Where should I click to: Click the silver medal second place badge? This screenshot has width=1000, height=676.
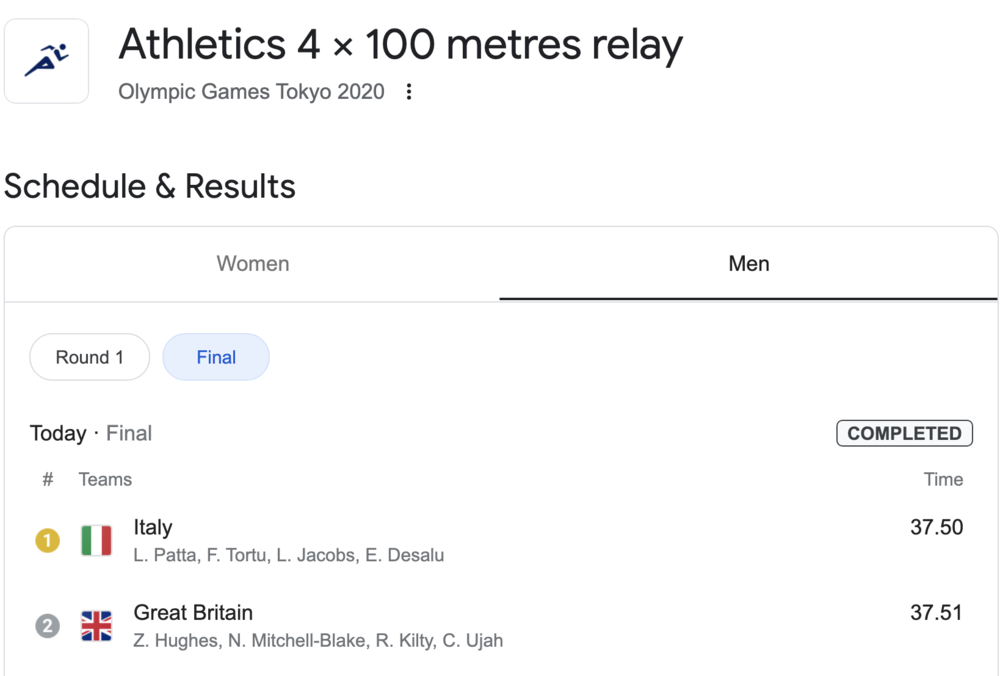click(47, 627)
